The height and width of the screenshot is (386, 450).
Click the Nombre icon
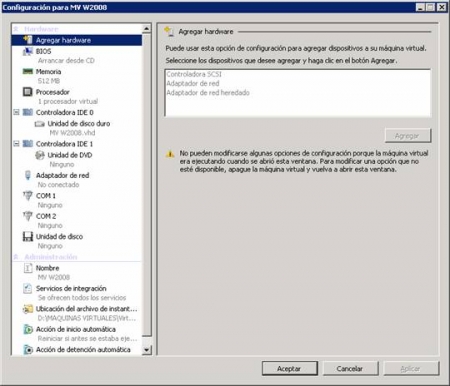click(x=28, y=268)
